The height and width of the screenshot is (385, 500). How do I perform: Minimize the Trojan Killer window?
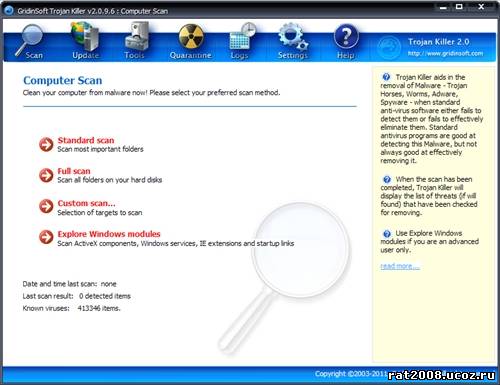[443, 7]
